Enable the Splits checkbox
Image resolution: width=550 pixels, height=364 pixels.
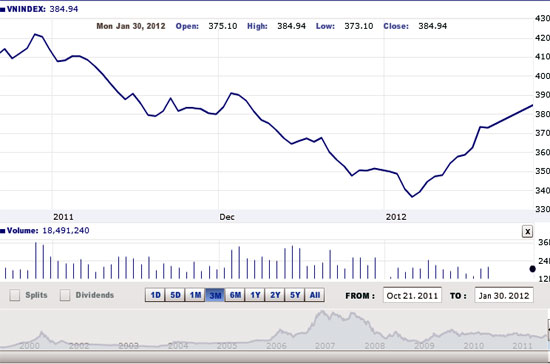pyautogui.click(x=15, y=295)
